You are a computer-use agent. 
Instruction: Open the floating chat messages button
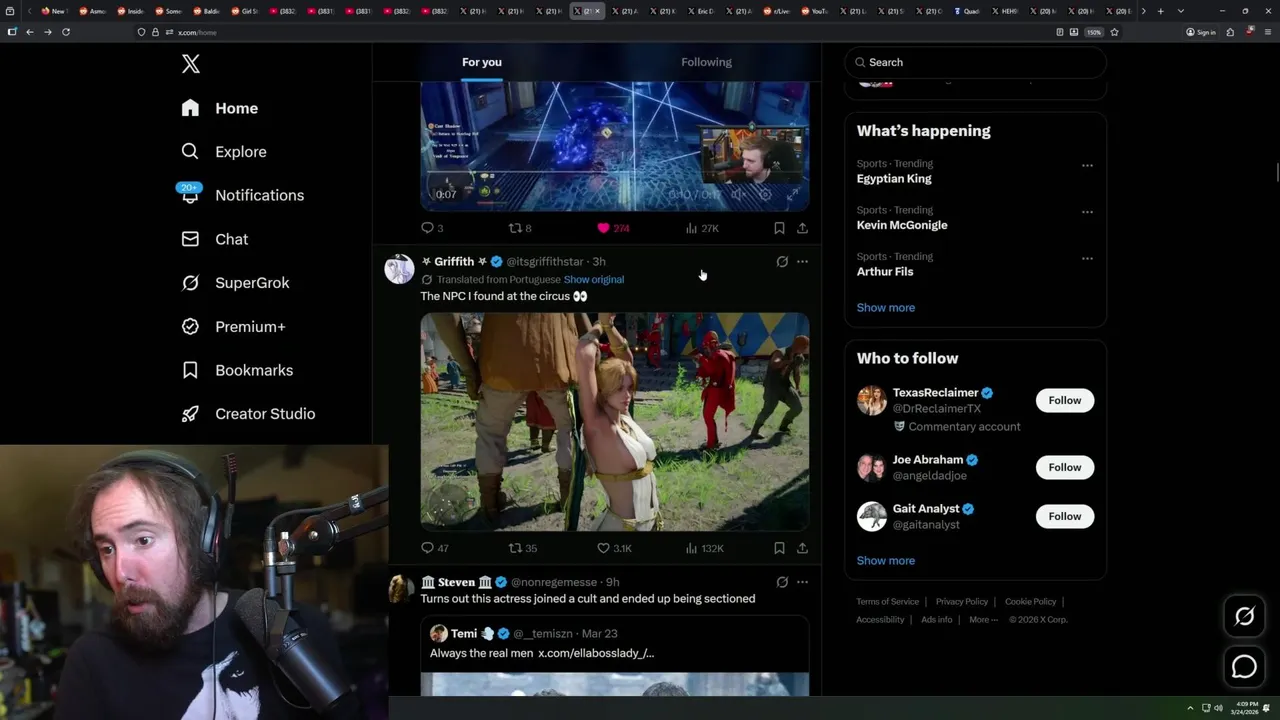pyautogui.click(x=1244, y=667)
